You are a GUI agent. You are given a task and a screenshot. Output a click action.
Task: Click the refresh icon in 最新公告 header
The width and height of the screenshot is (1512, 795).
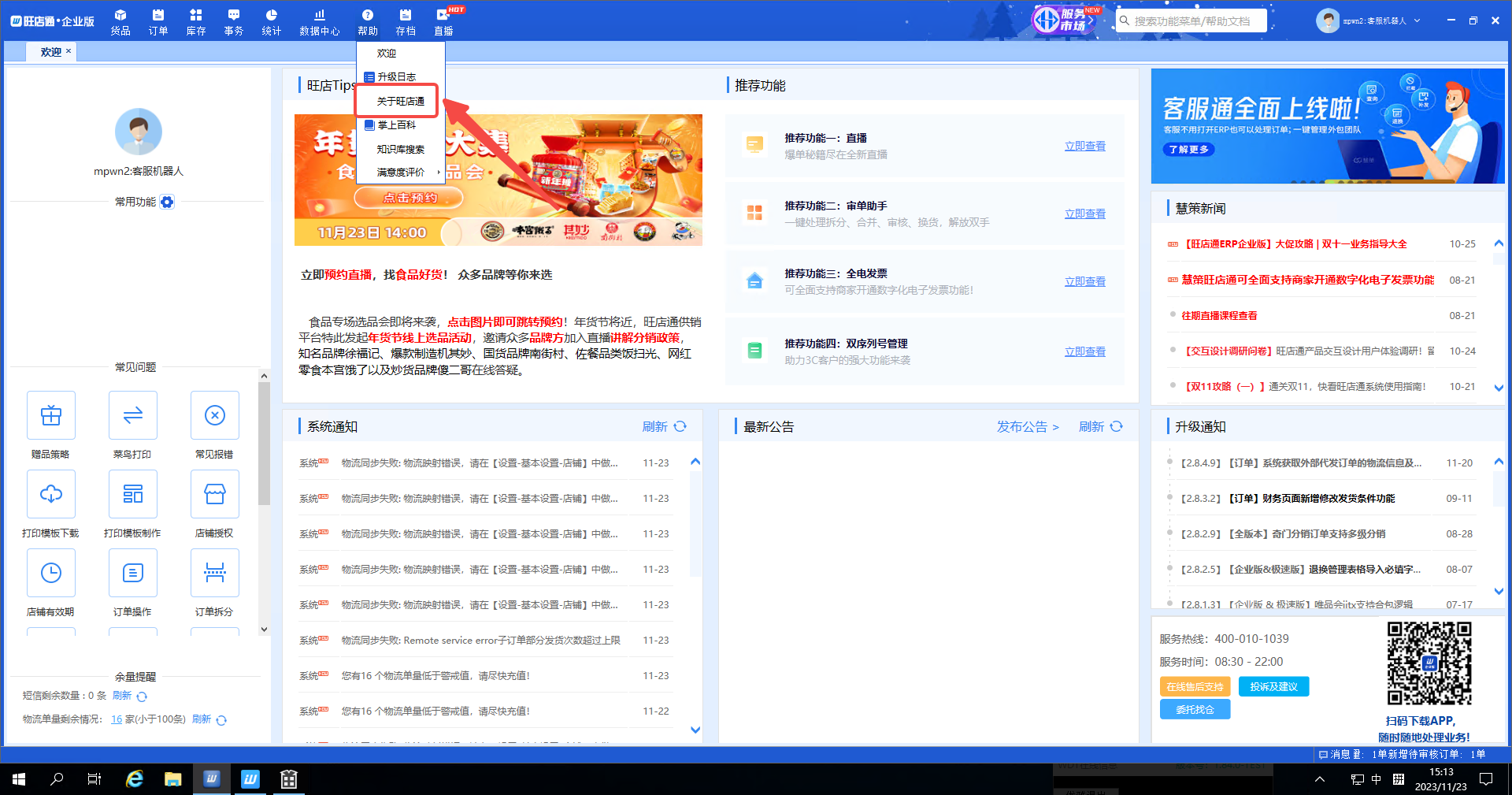click(x=1117, y=426)
